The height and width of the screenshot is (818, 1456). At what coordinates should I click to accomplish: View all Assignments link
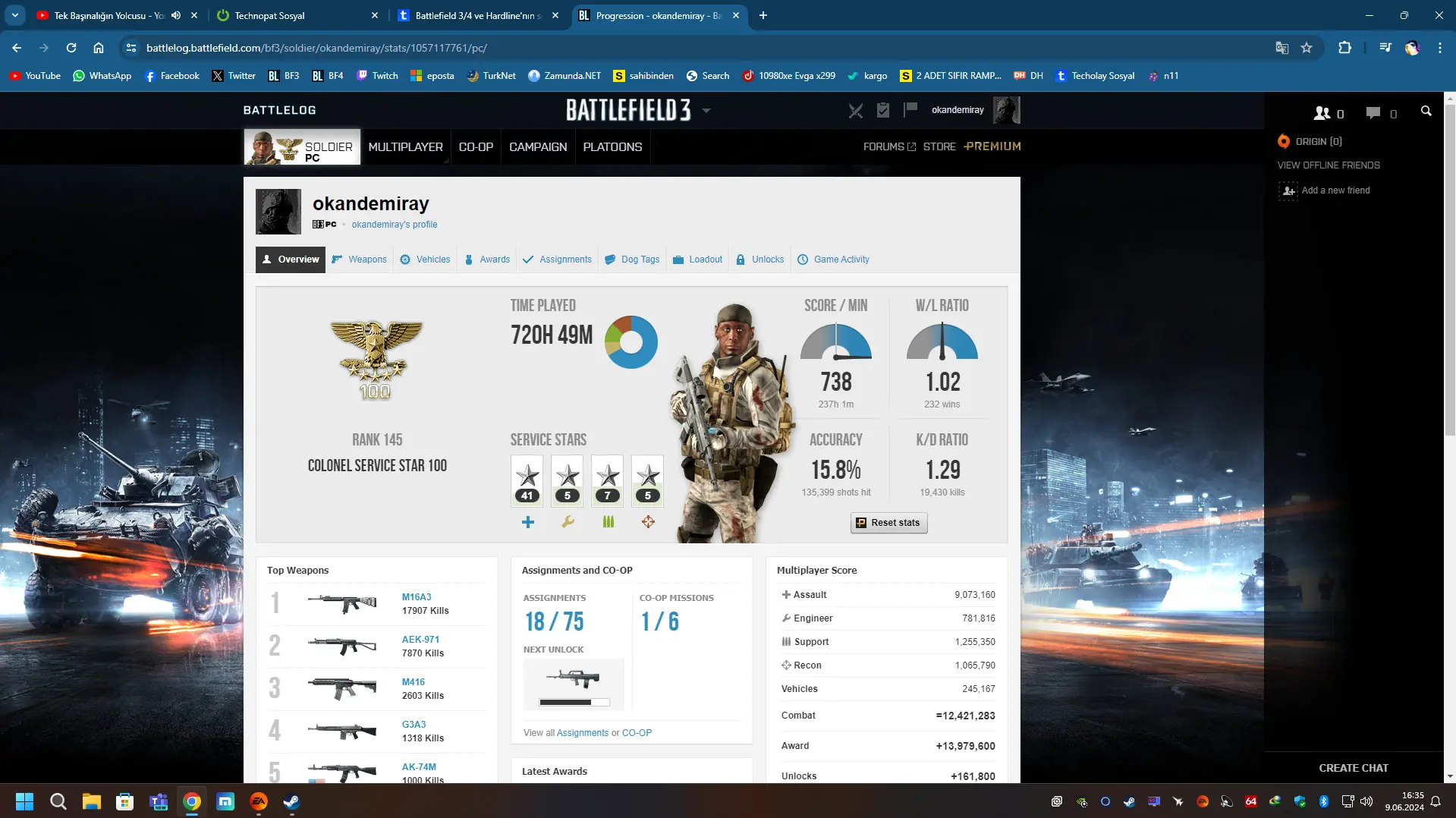point(583,733)
